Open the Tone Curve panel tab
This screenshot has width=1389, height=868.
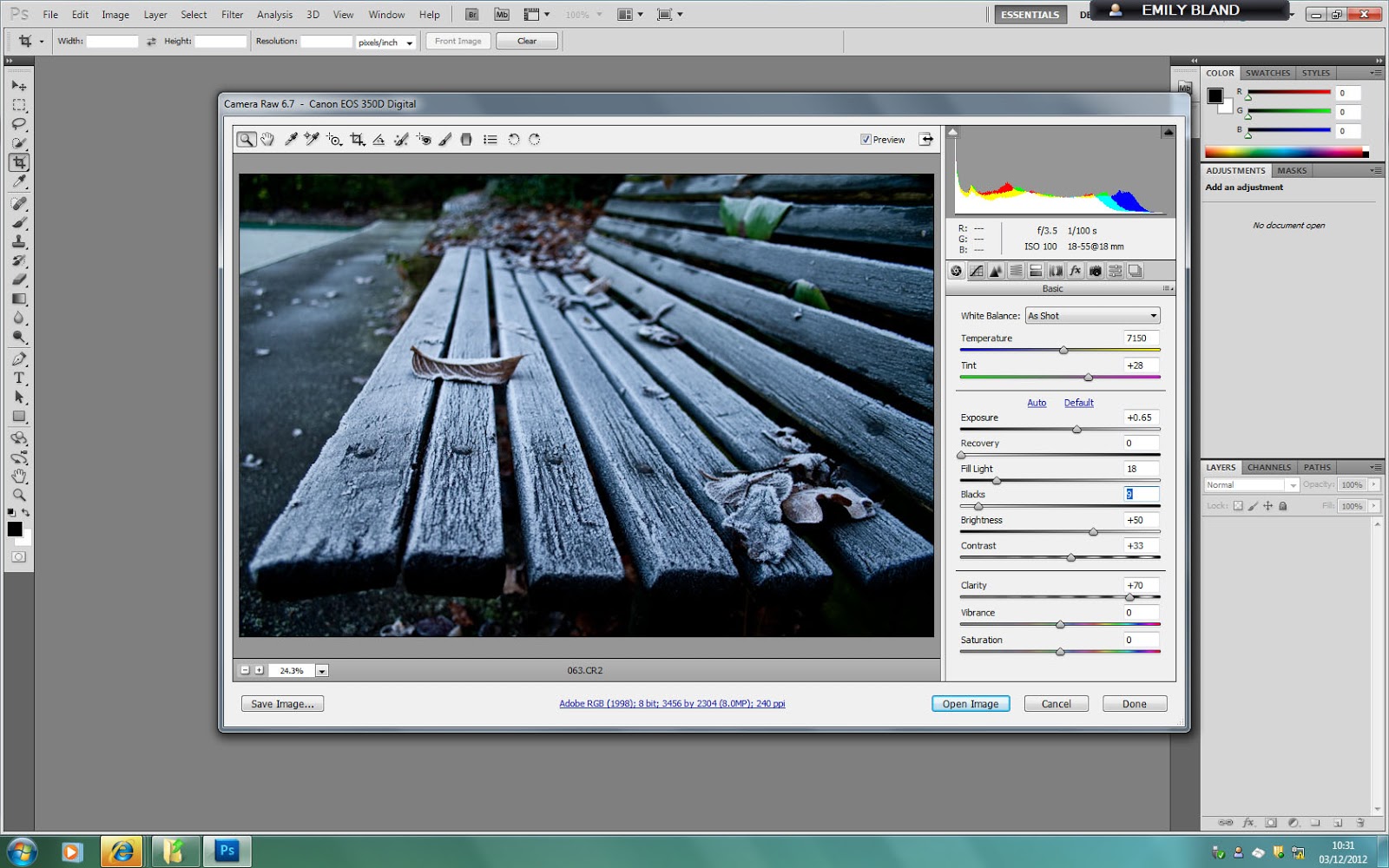(x=976, y=271)
